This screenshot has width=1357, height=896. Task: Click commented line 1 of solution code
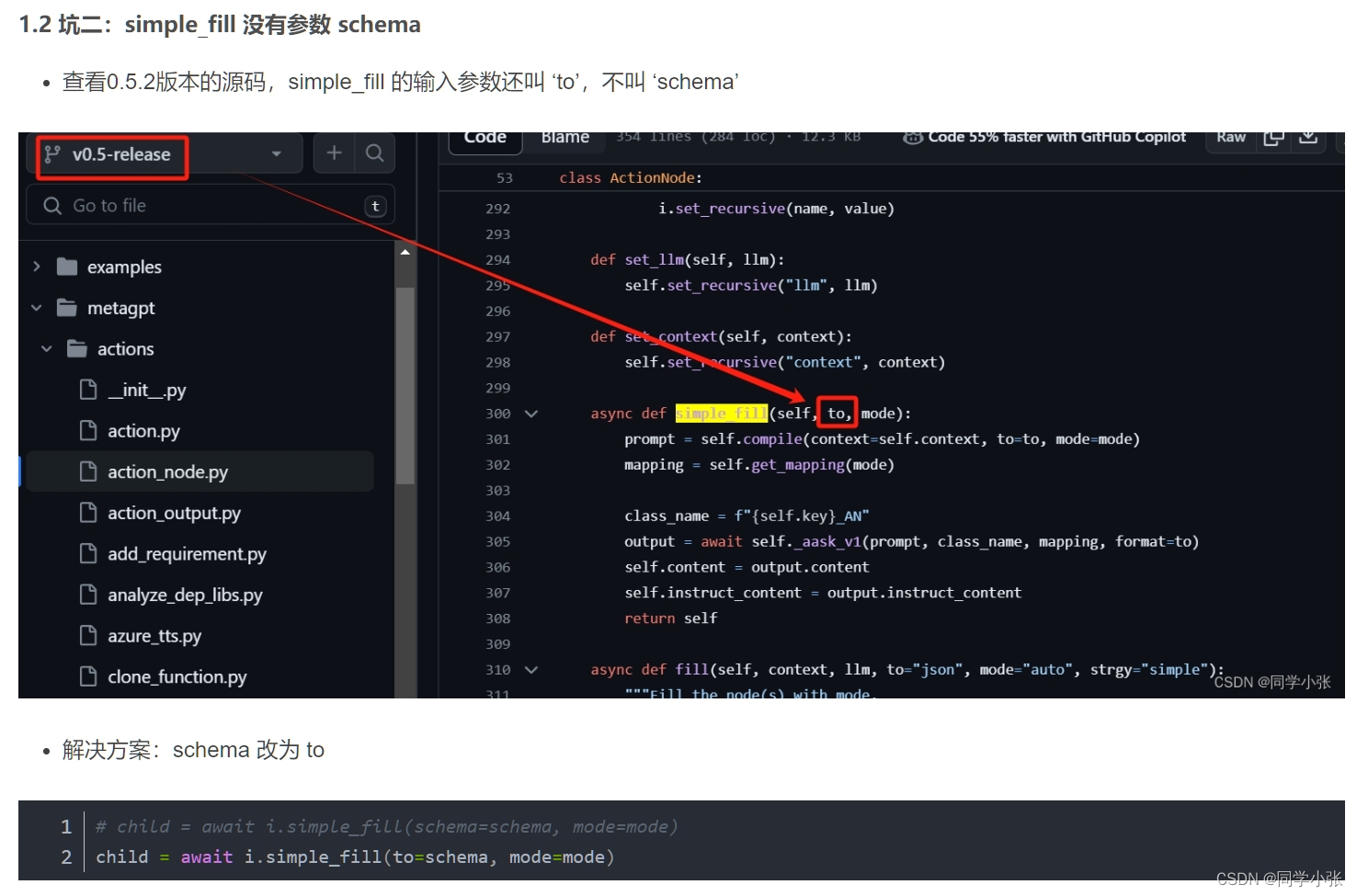(386, 827)
